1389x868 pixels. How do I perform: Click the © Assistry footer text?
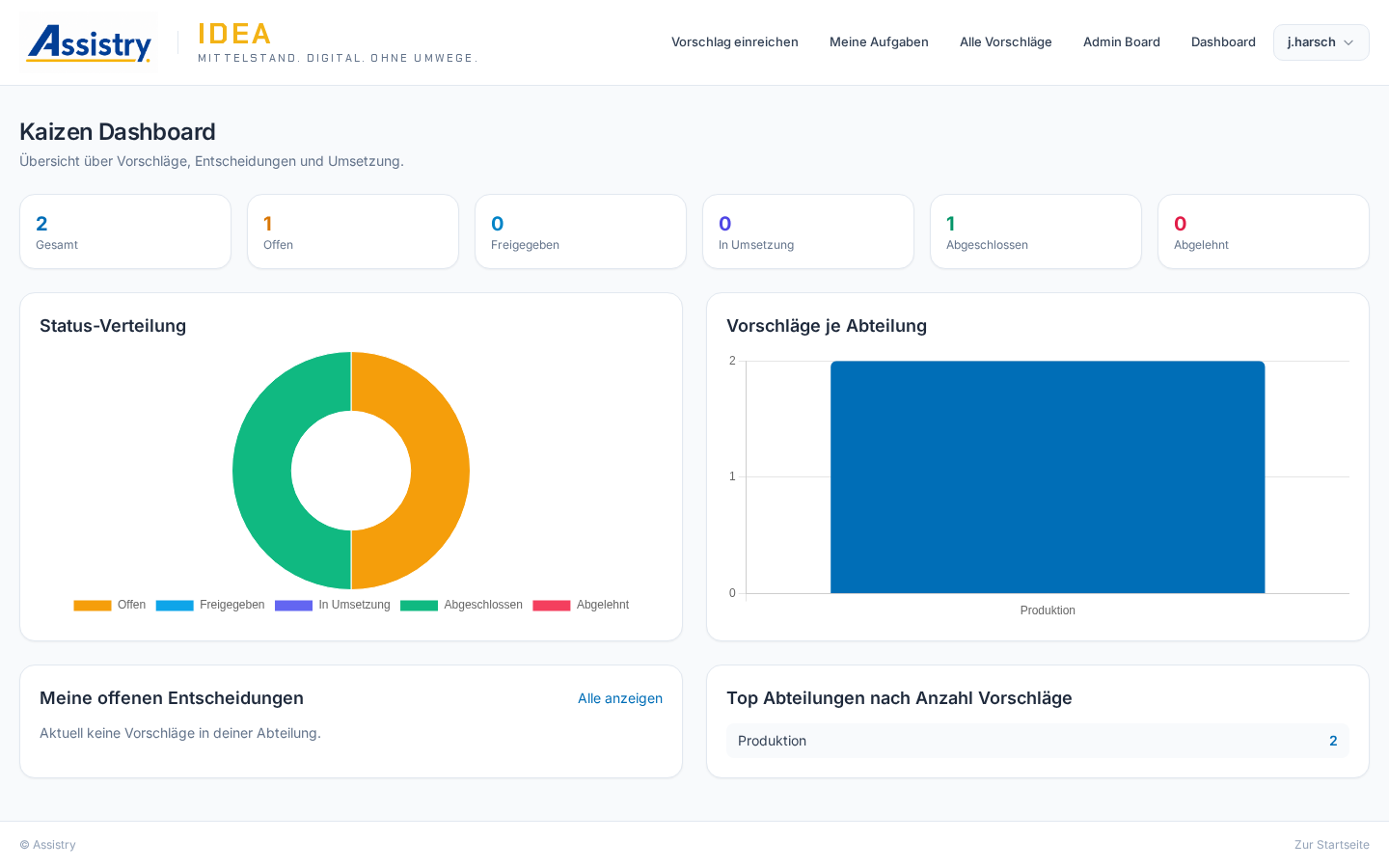coord(48,845)
